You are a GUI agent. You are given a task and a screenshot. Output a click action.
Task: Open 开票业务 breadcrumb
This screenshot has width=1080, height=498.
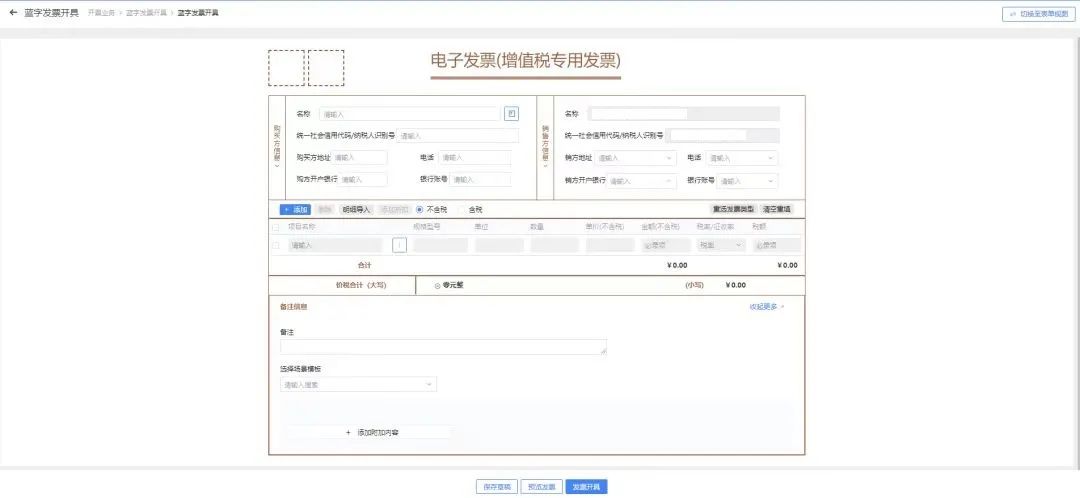point(101,12)
